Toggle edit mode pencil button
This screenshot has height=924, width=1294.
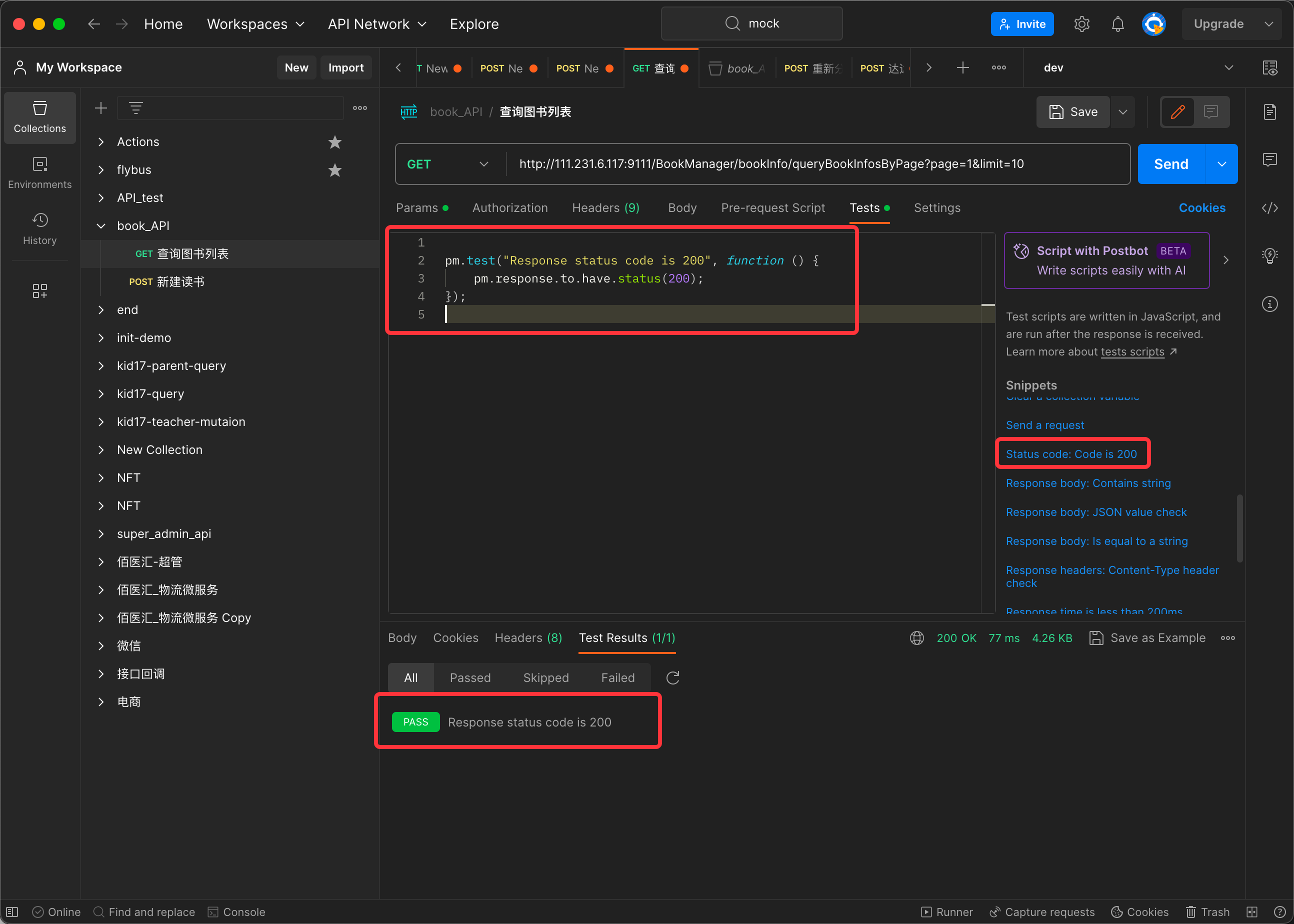pos(1177,111)
